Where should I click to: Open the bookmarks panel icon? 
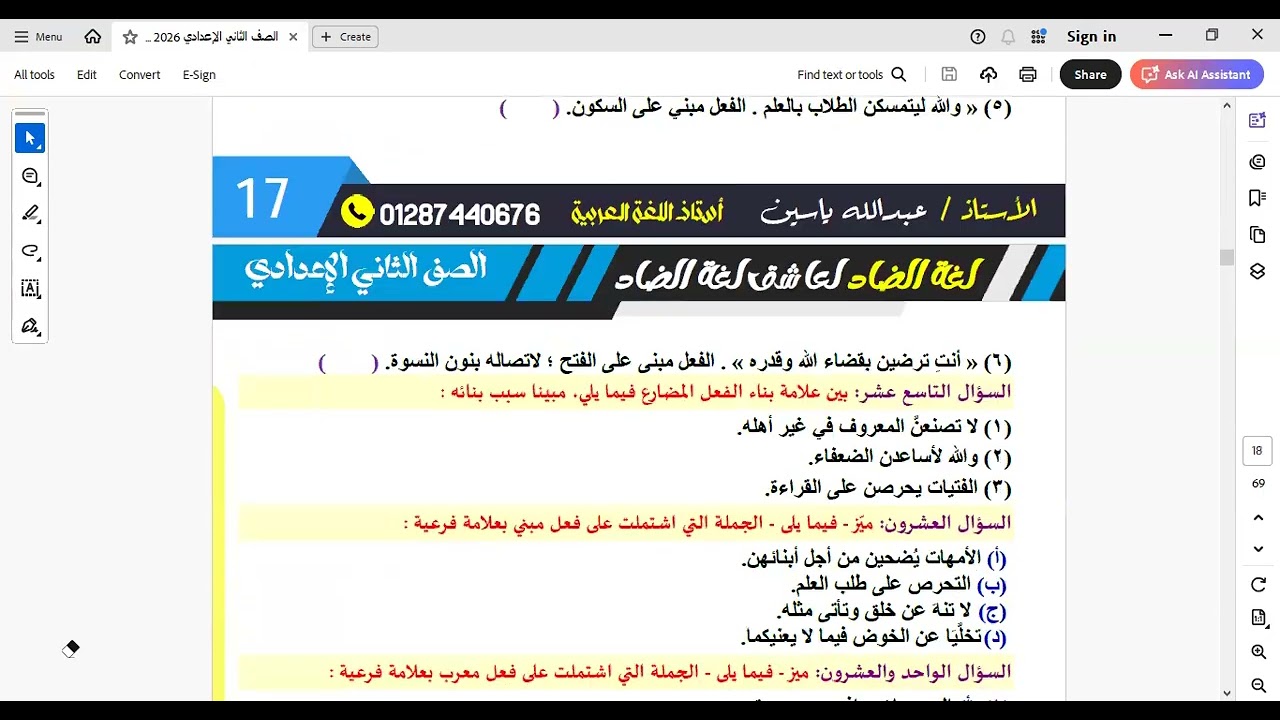coord(1258,198)
